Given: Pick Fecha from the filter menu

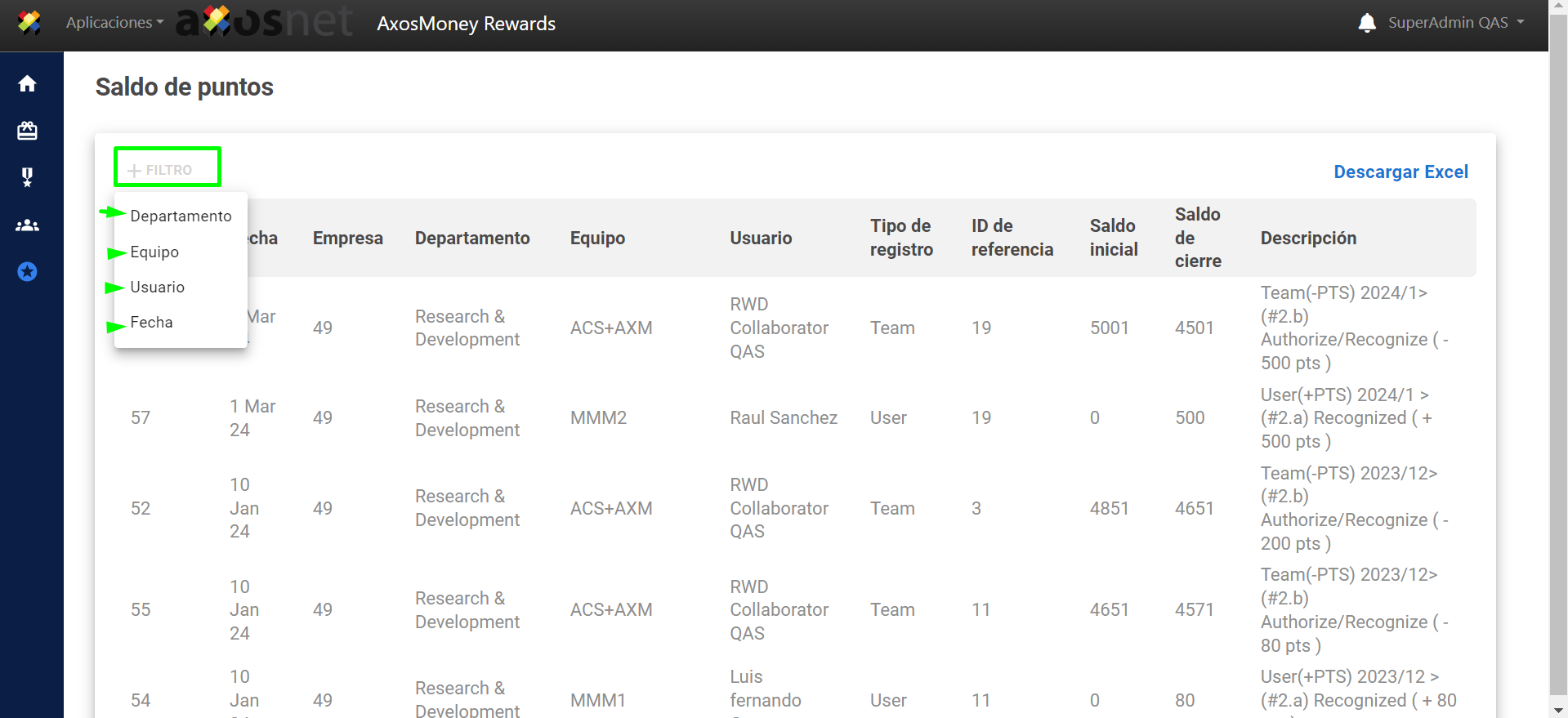Looking at the screenshot, I should 151,322.
